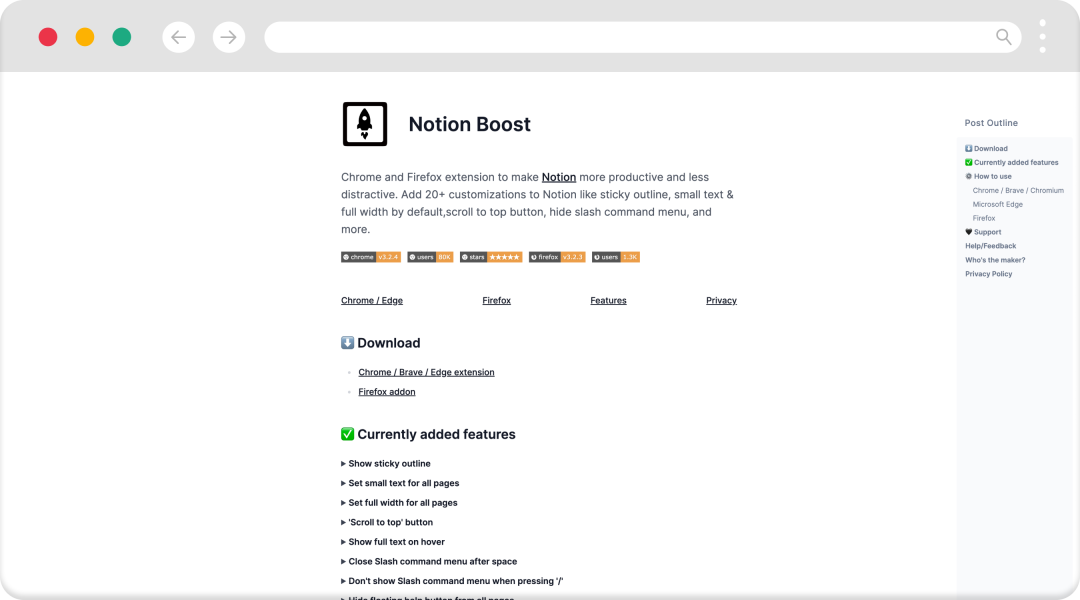This screenshot has width=1080, height=600.
Task: Open the Chrome / Brave / Edge extension link
Action: pyautogui.click(x=426, y=372)
